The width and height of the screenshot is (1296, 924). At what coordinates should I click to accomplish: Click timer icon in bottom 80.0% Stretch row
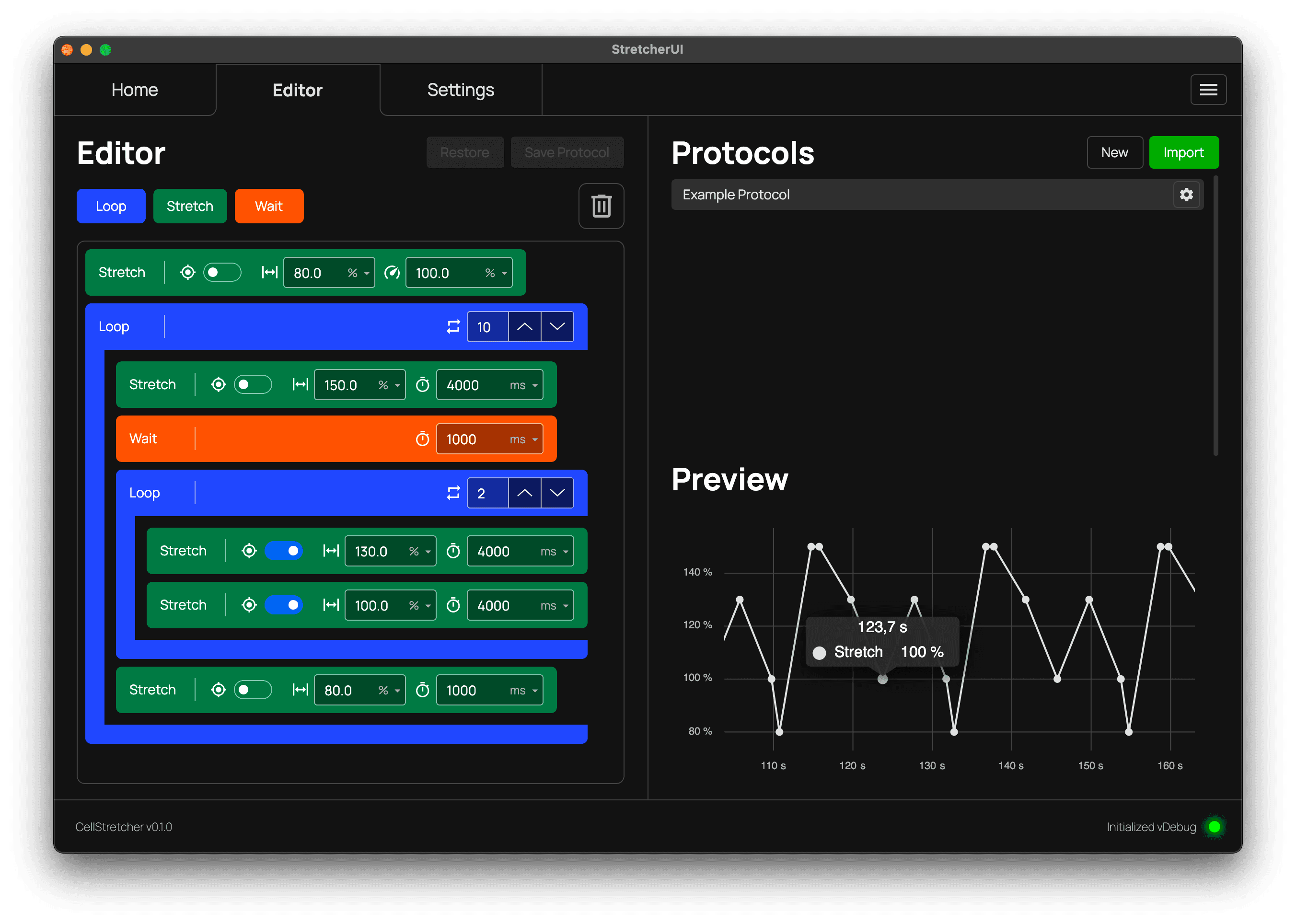422,690
